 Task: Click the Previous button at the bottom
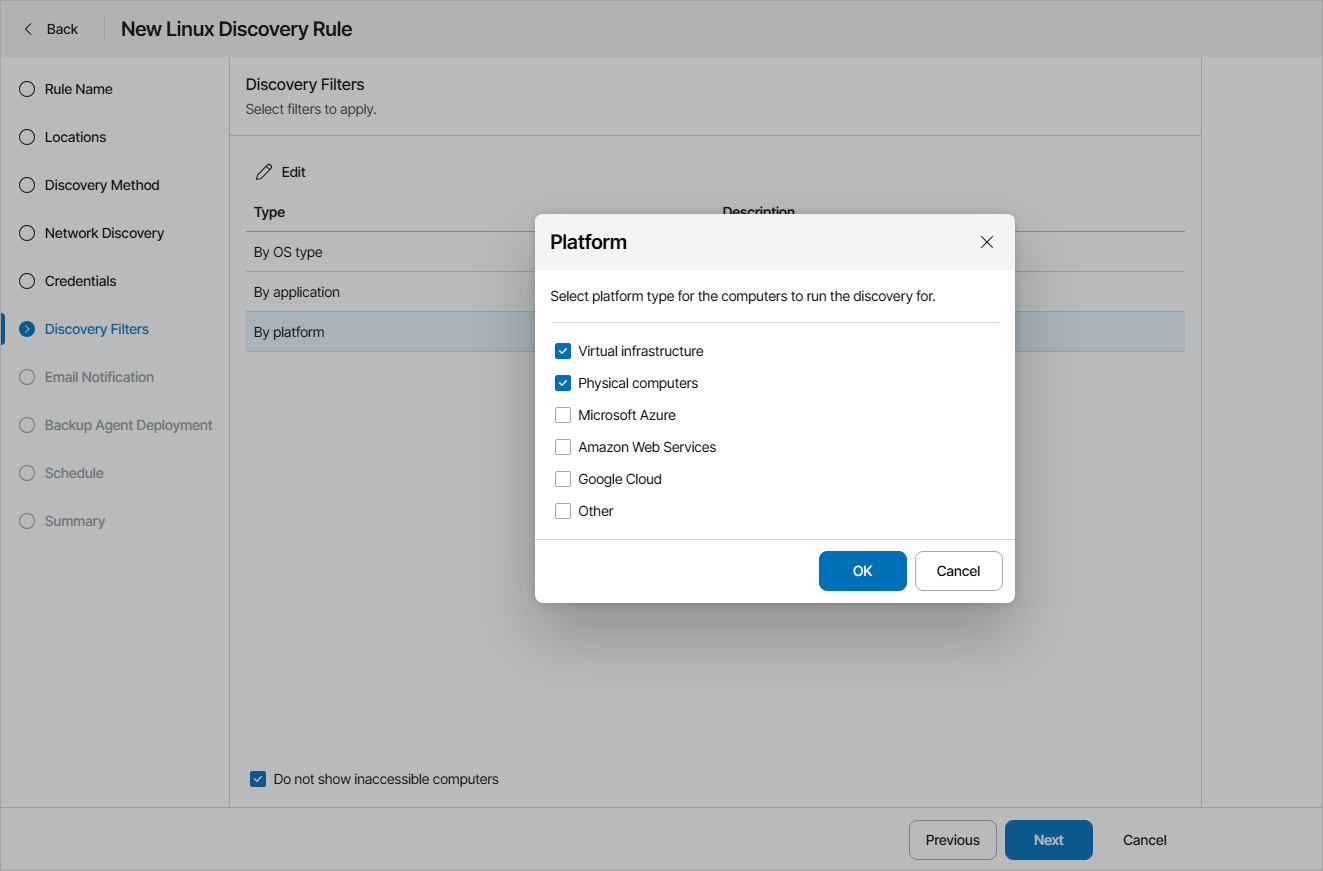(952, 840)
